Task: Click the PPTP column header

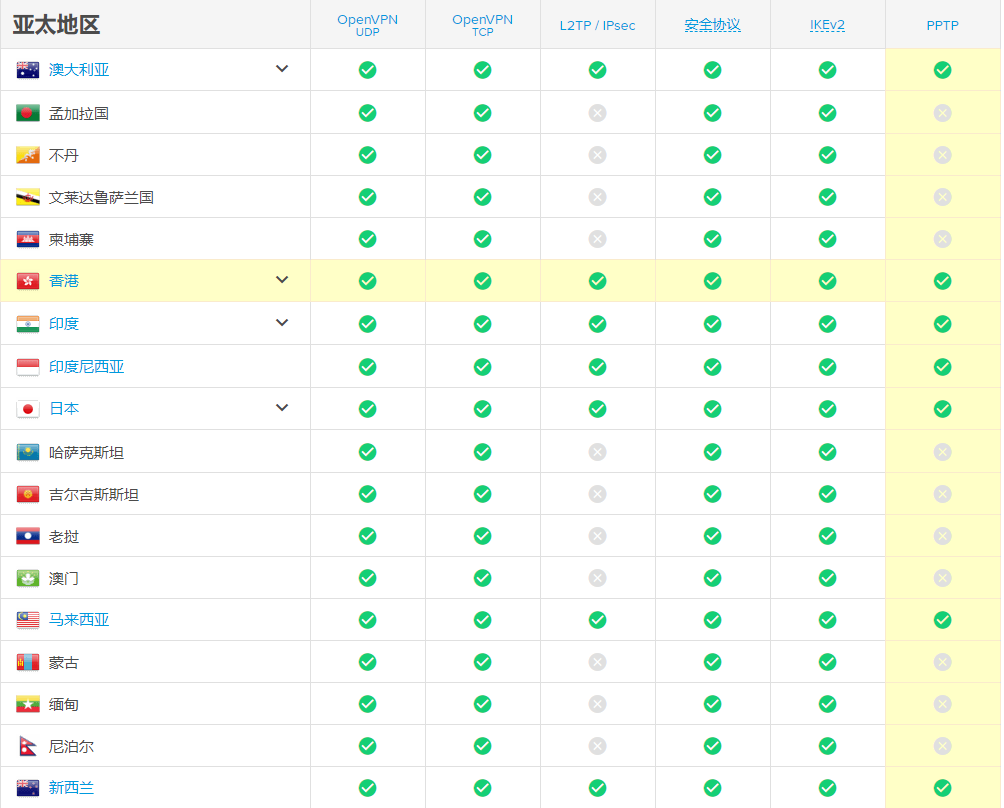Action: [943, 26]
